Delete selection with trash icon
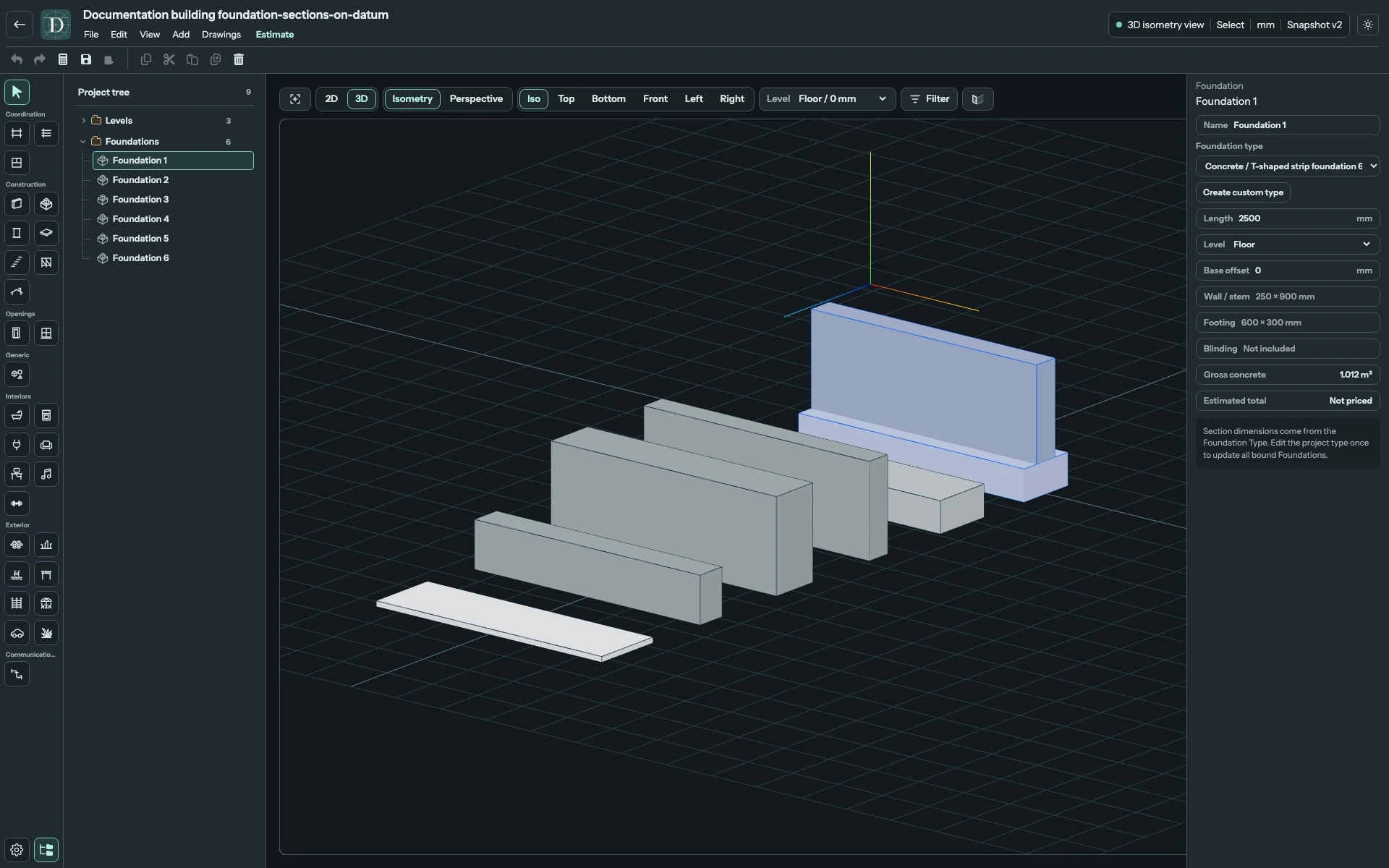 tap(239, 59)
